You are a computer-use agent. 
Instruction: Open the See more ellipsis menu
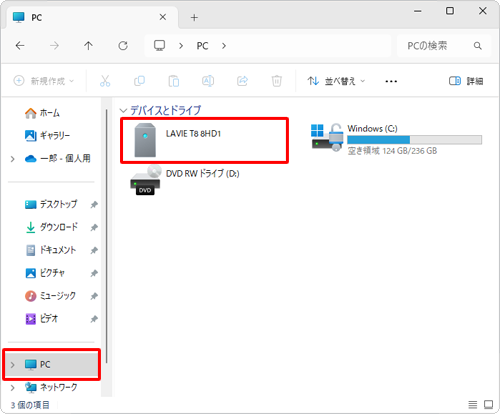(x=391, y=81)
